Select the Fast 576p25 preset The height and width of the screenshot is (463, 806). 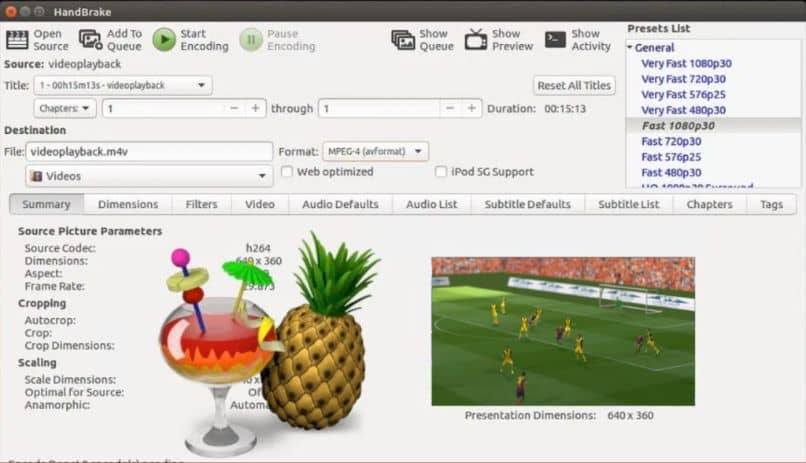(671, 157)
